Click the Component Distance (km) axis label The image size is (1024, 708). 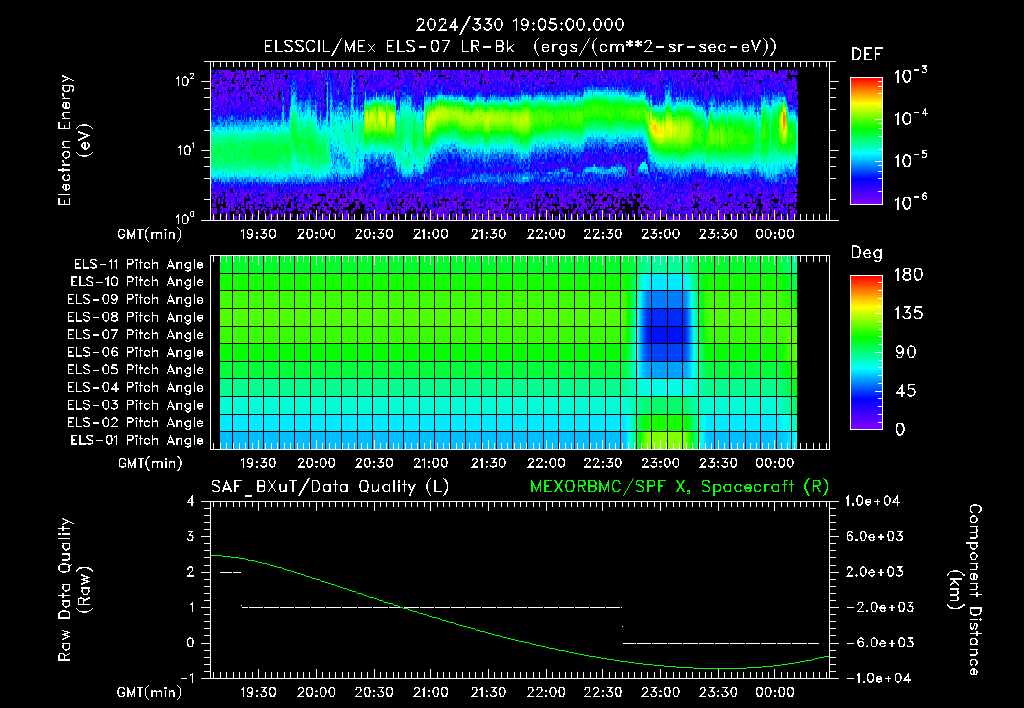[965, 590]
